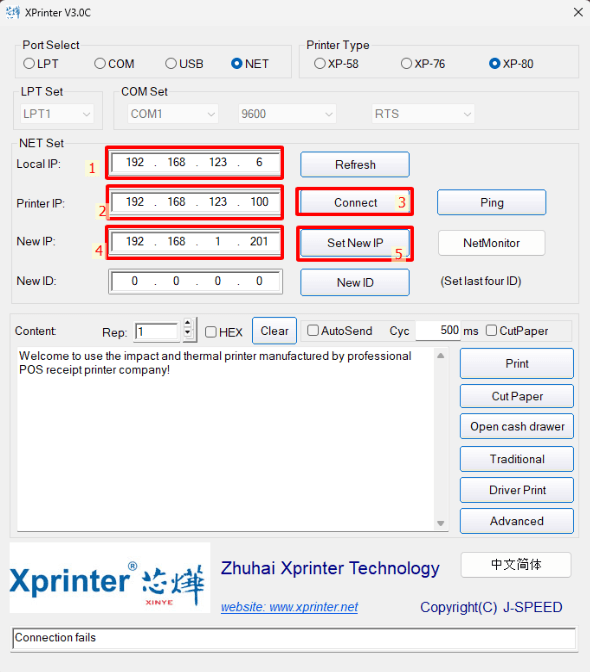Click the Traditional button
Image resolution: width=591 pixels, height=672 pixels.
point(517,459)
